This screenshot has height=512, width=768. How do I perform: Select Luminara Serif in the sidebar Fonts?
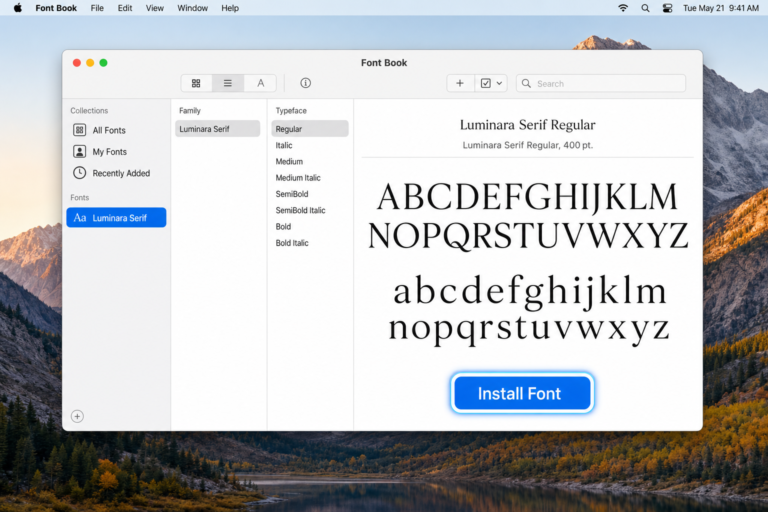[117, 218]
